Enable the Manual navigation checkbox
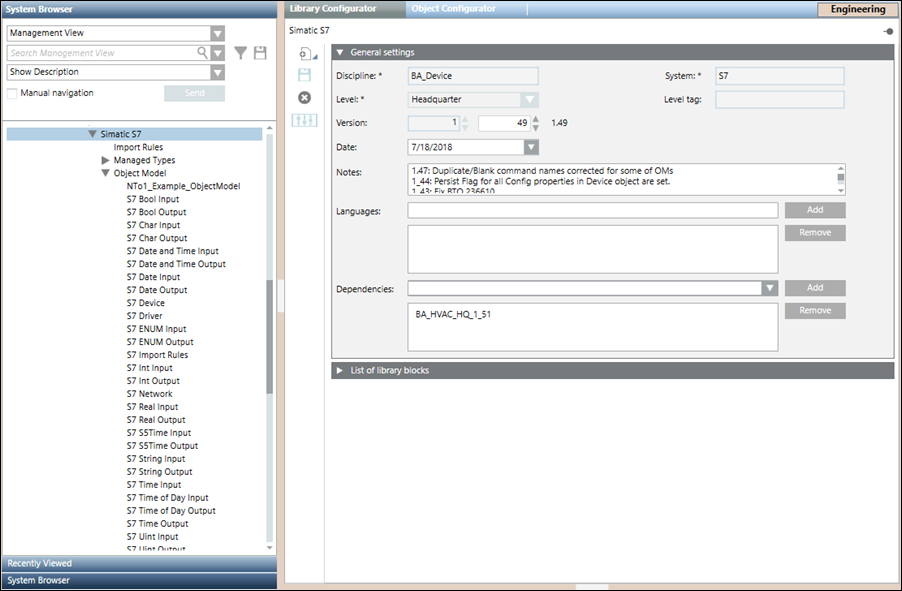This screenshot has height=591, width=902. click(13, 93)
